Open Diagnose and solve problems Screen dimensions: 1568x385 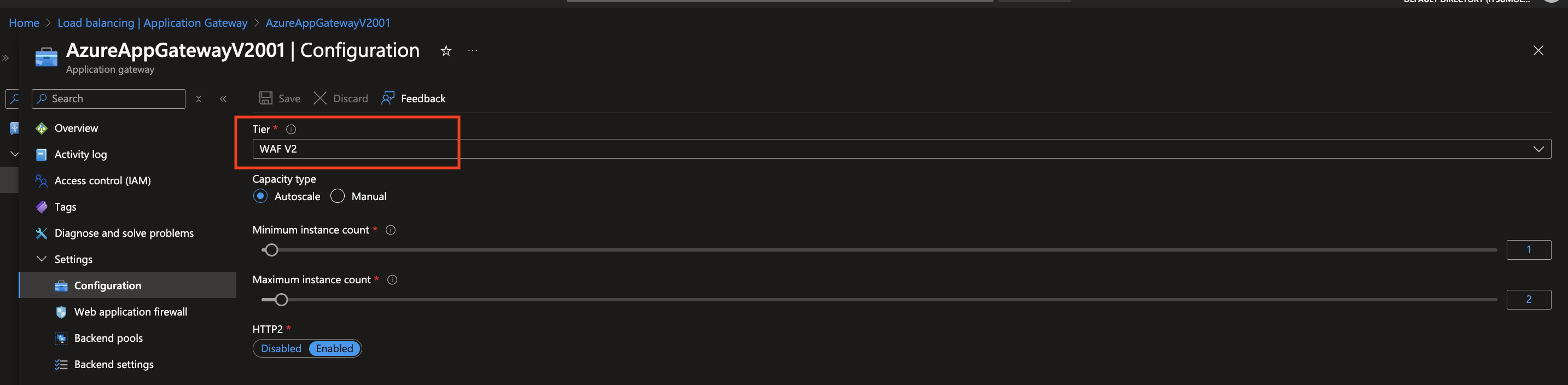pos(124,233)
